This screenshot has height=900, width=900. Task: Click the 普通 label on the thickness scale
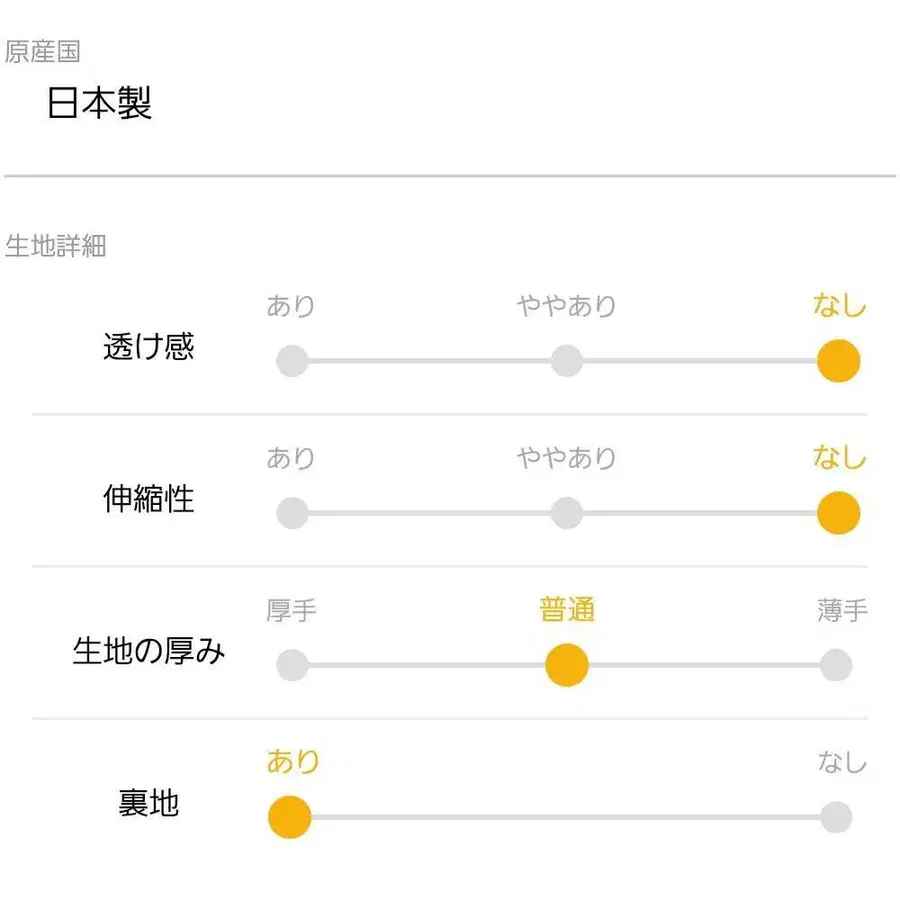click(567, 611)
